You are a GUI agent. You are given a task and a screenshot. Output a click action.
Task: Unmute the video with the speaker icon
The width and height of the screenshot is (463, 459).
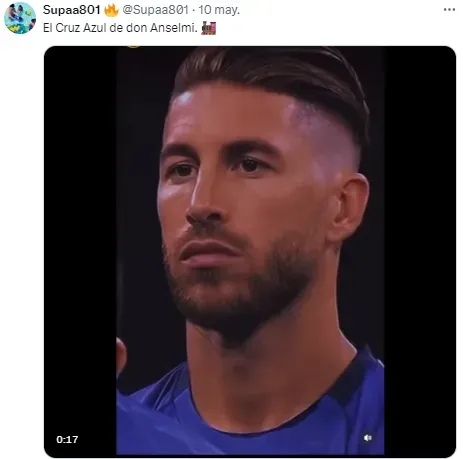[x=368, y=438]
